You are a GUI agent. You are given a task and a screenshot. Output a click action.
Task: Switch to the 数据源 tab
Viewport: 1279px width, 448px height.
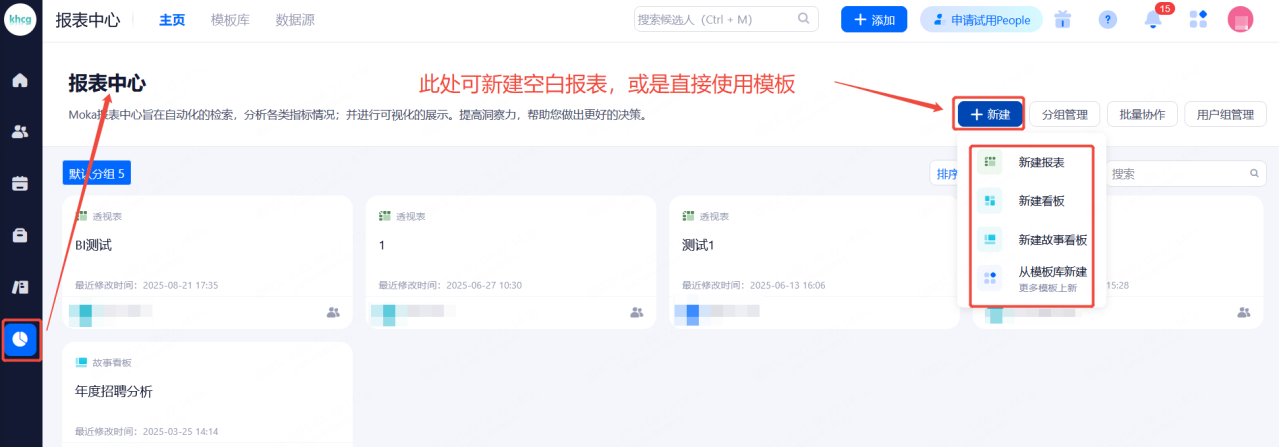[x=295, y=20]
